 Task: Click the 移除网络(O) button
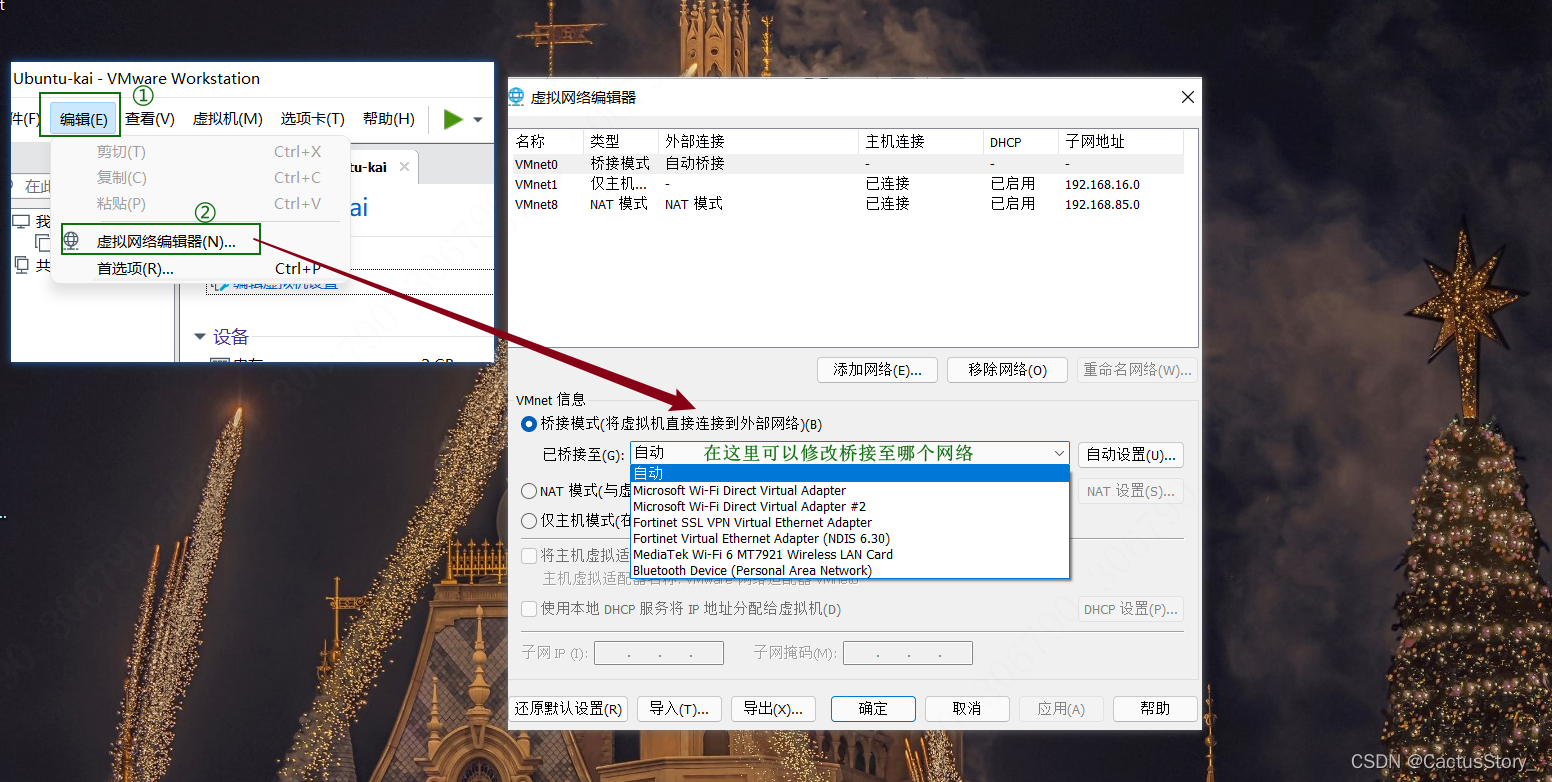(x=1007, y=370)
